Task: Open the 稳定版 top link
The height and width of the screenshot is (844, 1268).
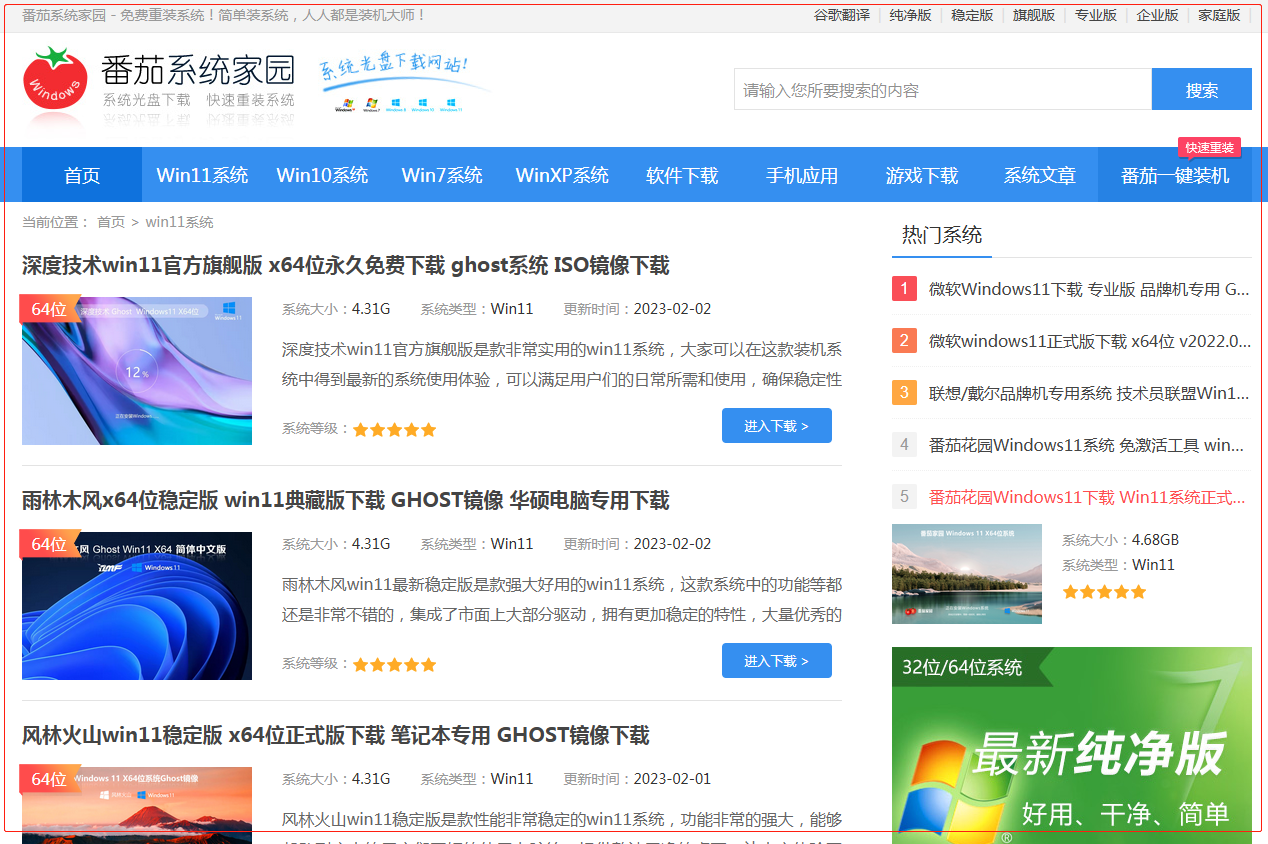Action: [x=973, y=15]
